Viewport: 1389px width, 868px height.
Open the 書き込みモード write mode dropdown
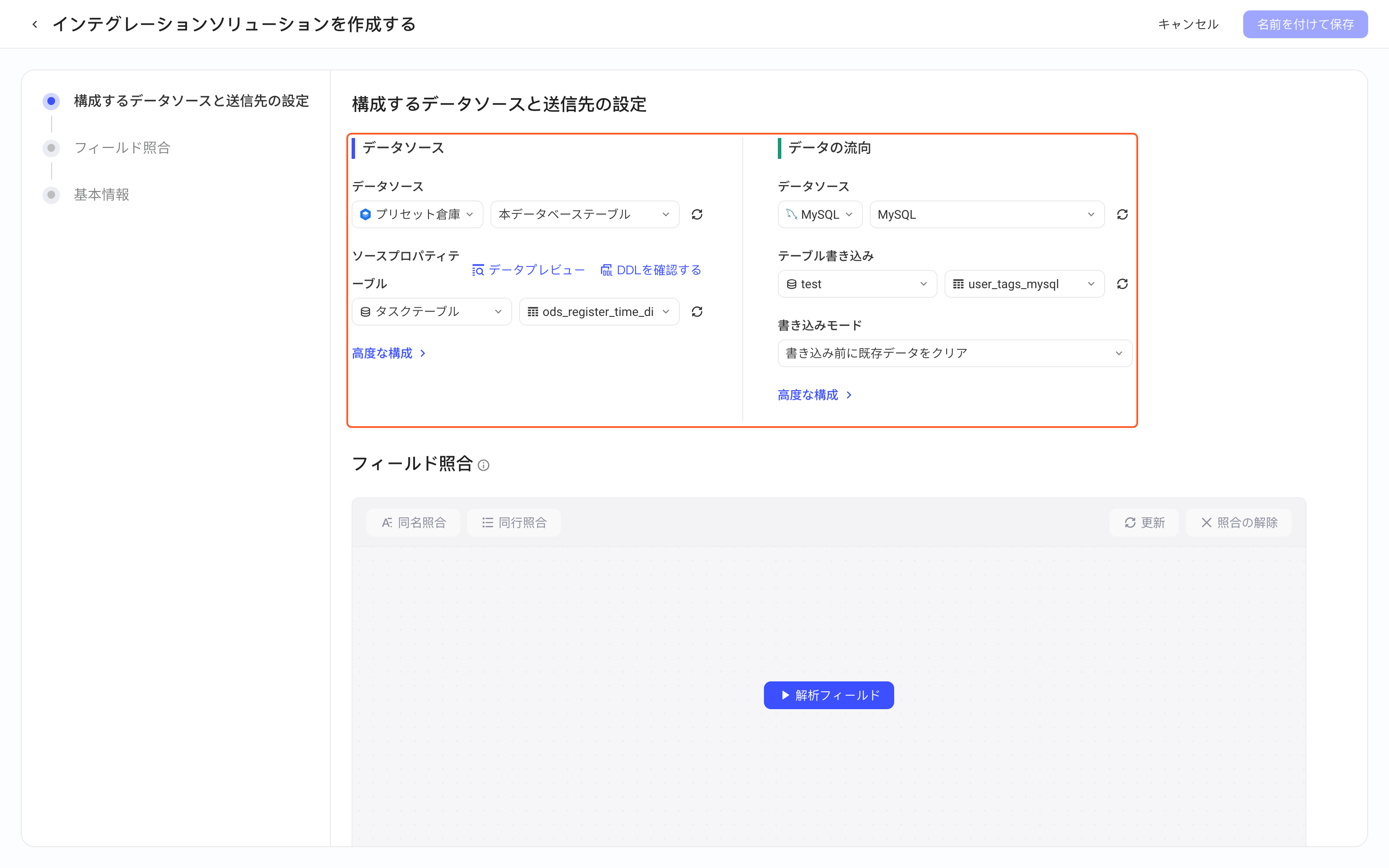coord(955,353)
